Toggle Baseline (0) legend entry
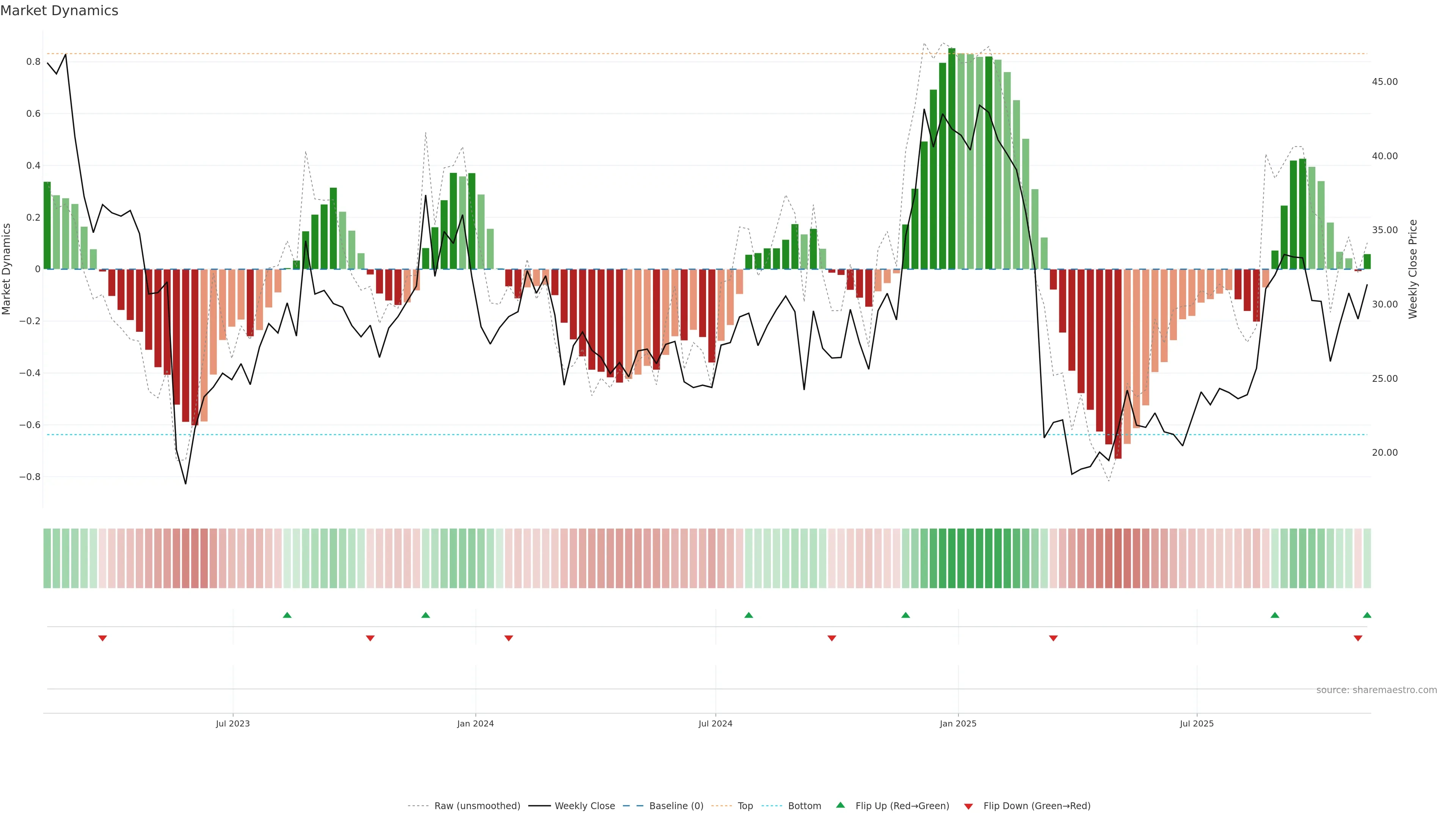 coord(676,805)
